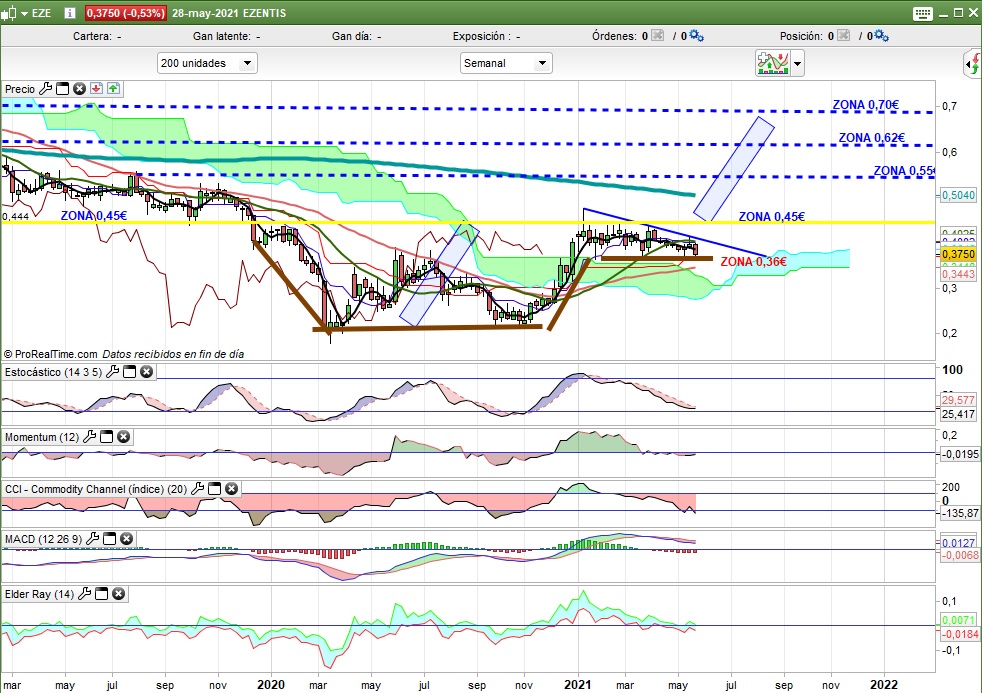Viewport: 984px width, 693px height.
Task: Open CCI indicator wrench settings
Action: [x=198, y=488]
